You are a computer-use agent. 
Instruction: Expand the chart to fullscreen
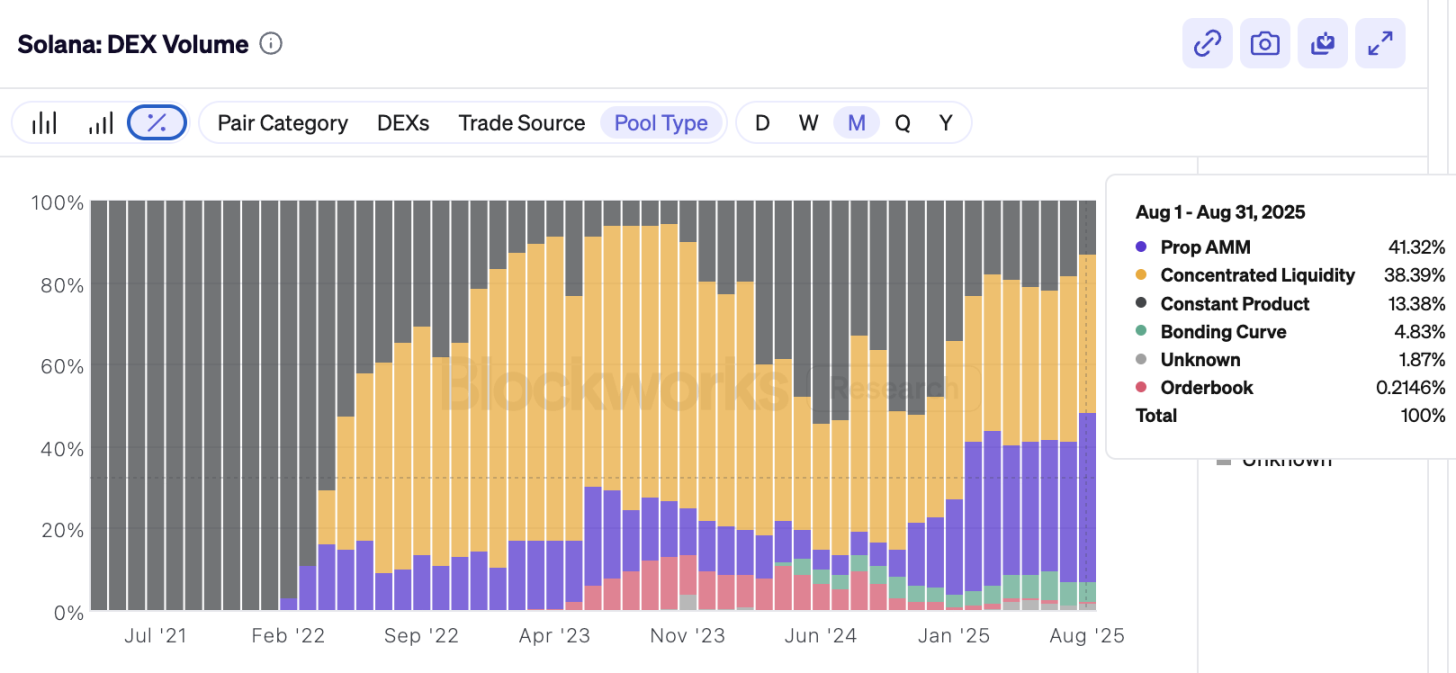1380,44
